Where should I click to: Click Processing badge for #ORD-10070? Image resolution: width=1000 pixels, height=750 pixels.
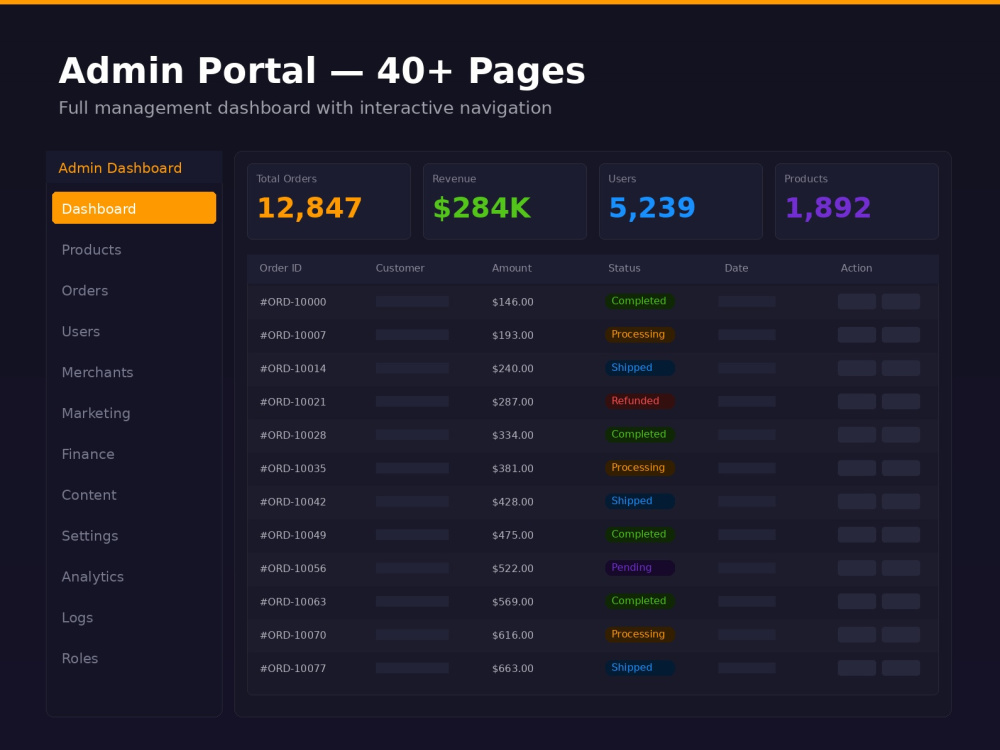640,634
